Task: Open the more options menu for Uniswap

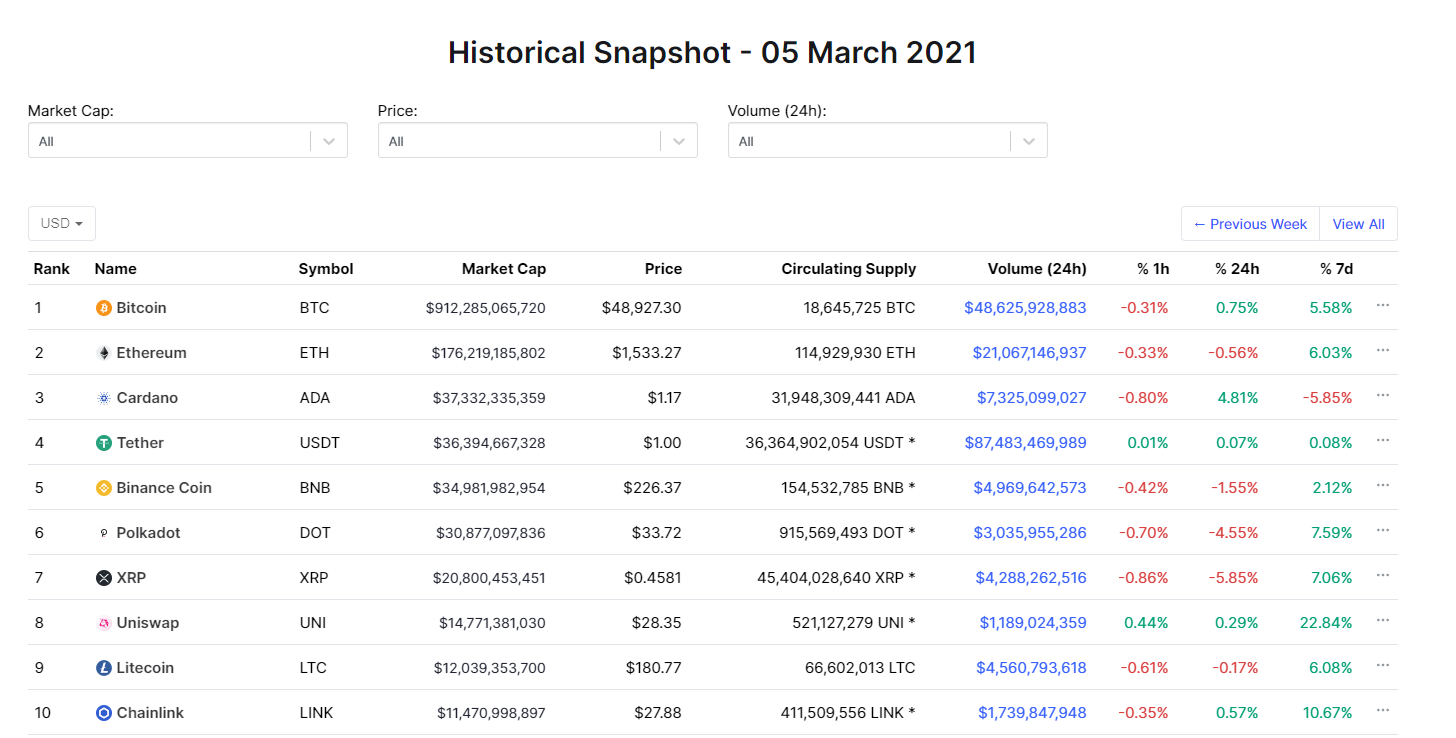Action: [1383, 621]
